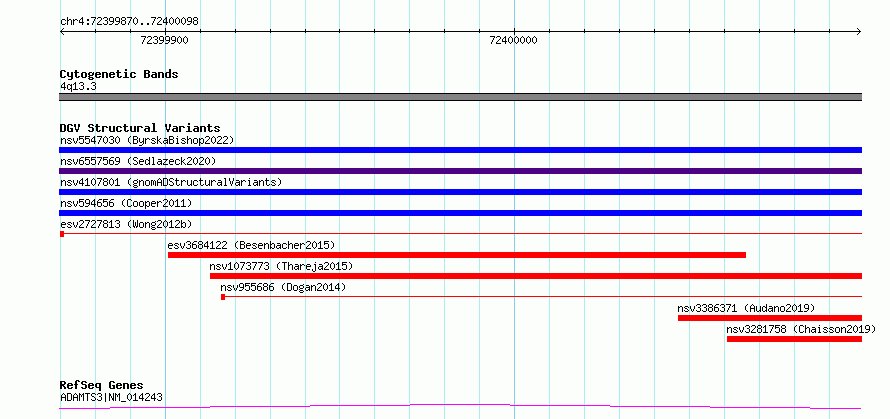Click the gray 4q13.3 cytogenetic band bar
The image size is (890, 419).
[x=460, y=97]
